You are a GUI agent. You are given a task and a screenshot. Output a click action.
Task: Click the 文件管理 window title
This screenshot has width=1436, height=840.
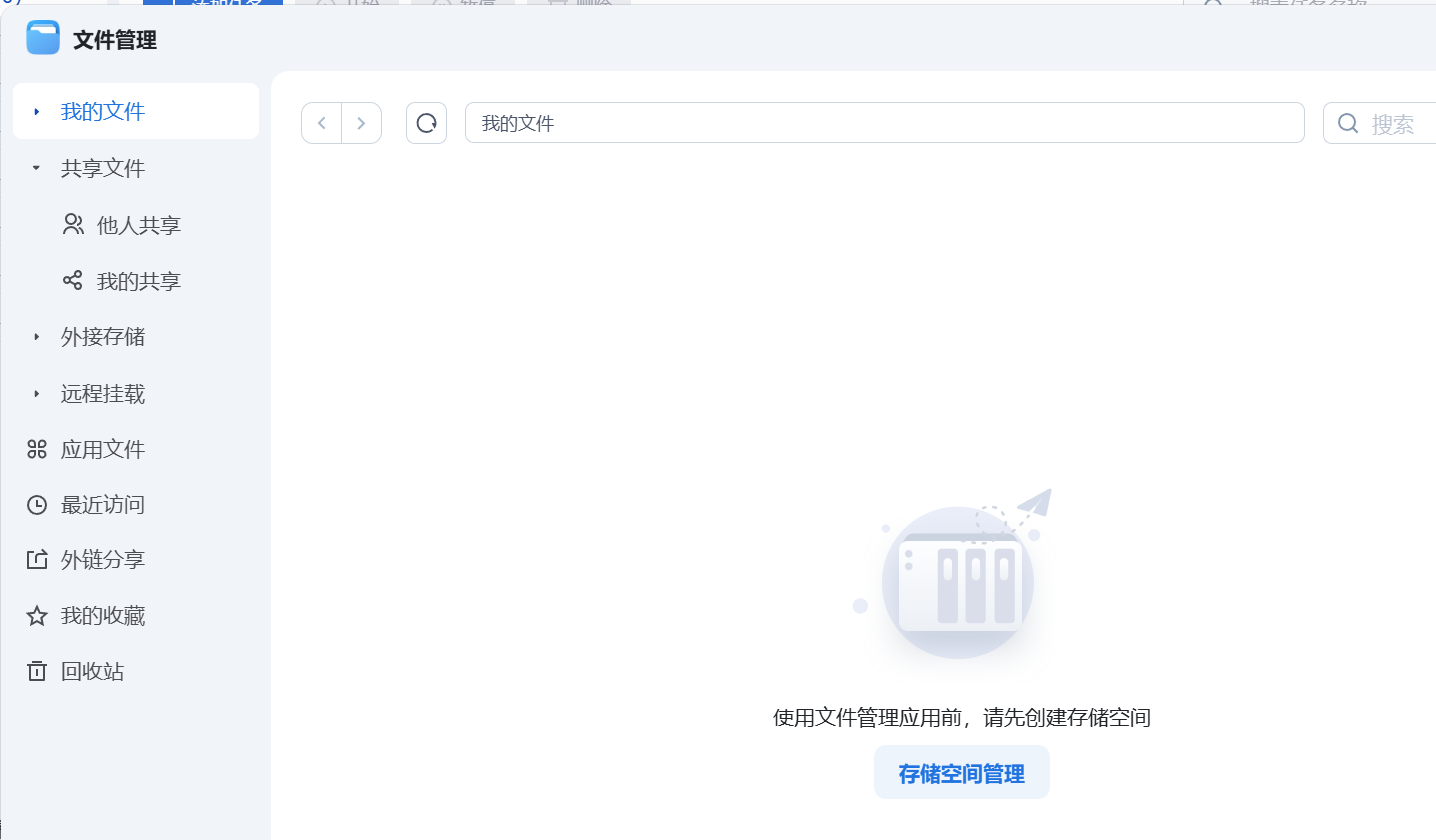coord(115,40)
